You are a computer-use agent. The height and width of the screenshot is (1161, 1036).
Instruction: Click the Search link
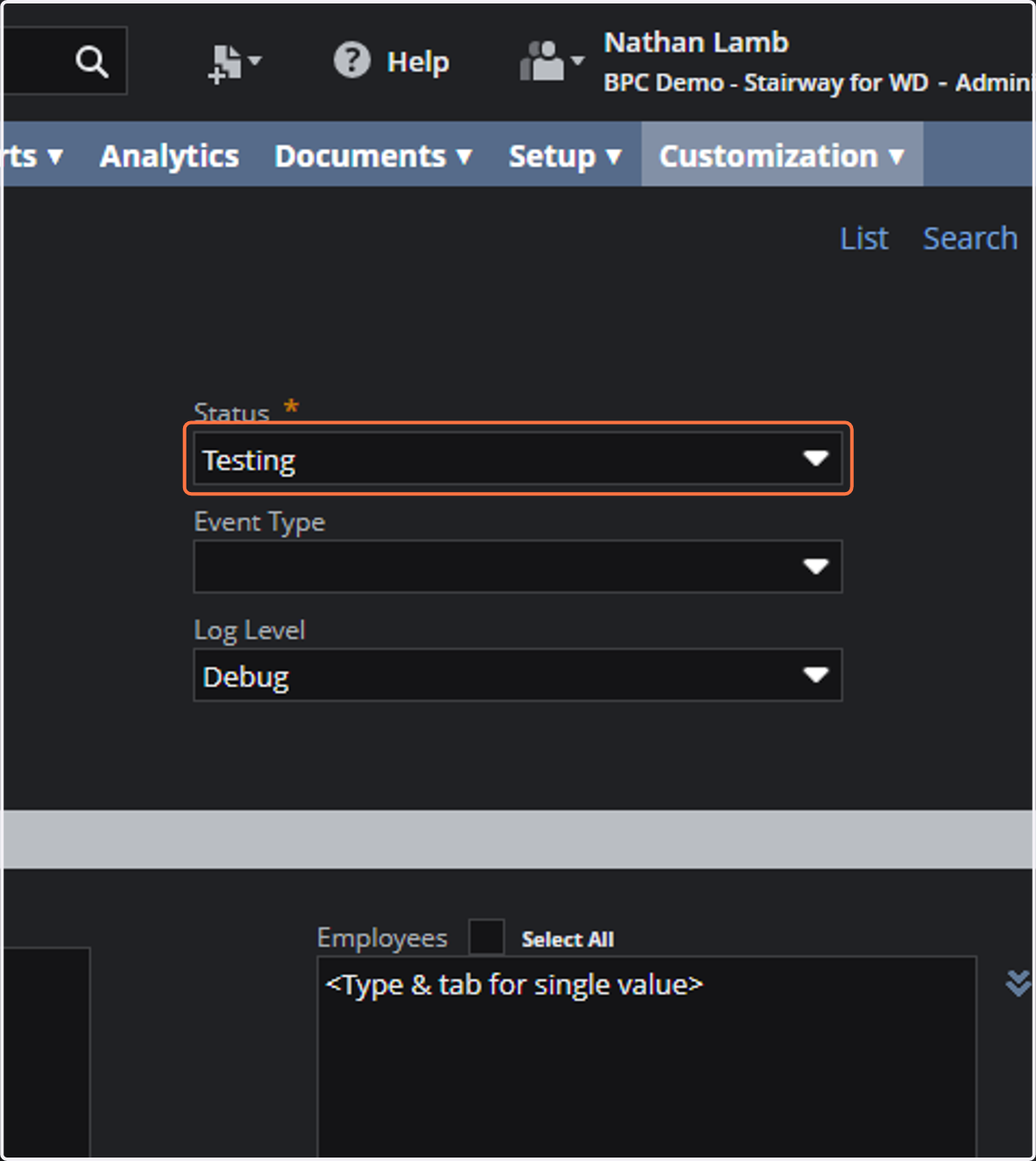(x=970, y=238)
